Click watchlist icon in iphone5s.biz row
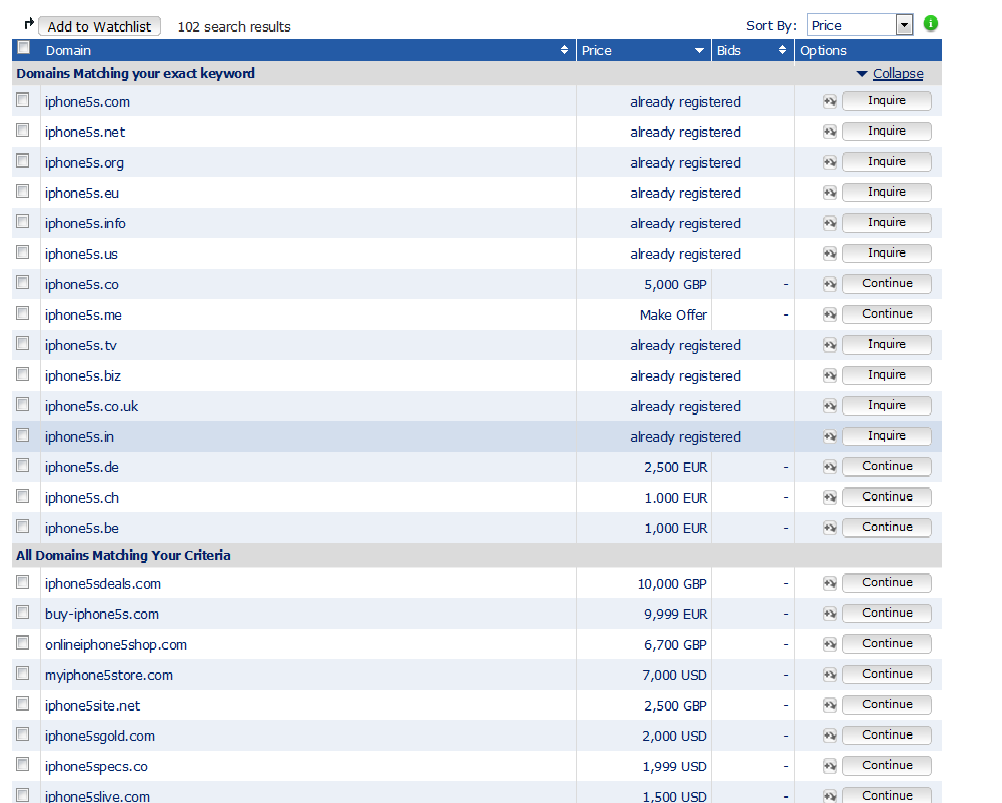 tap(829, 376)
